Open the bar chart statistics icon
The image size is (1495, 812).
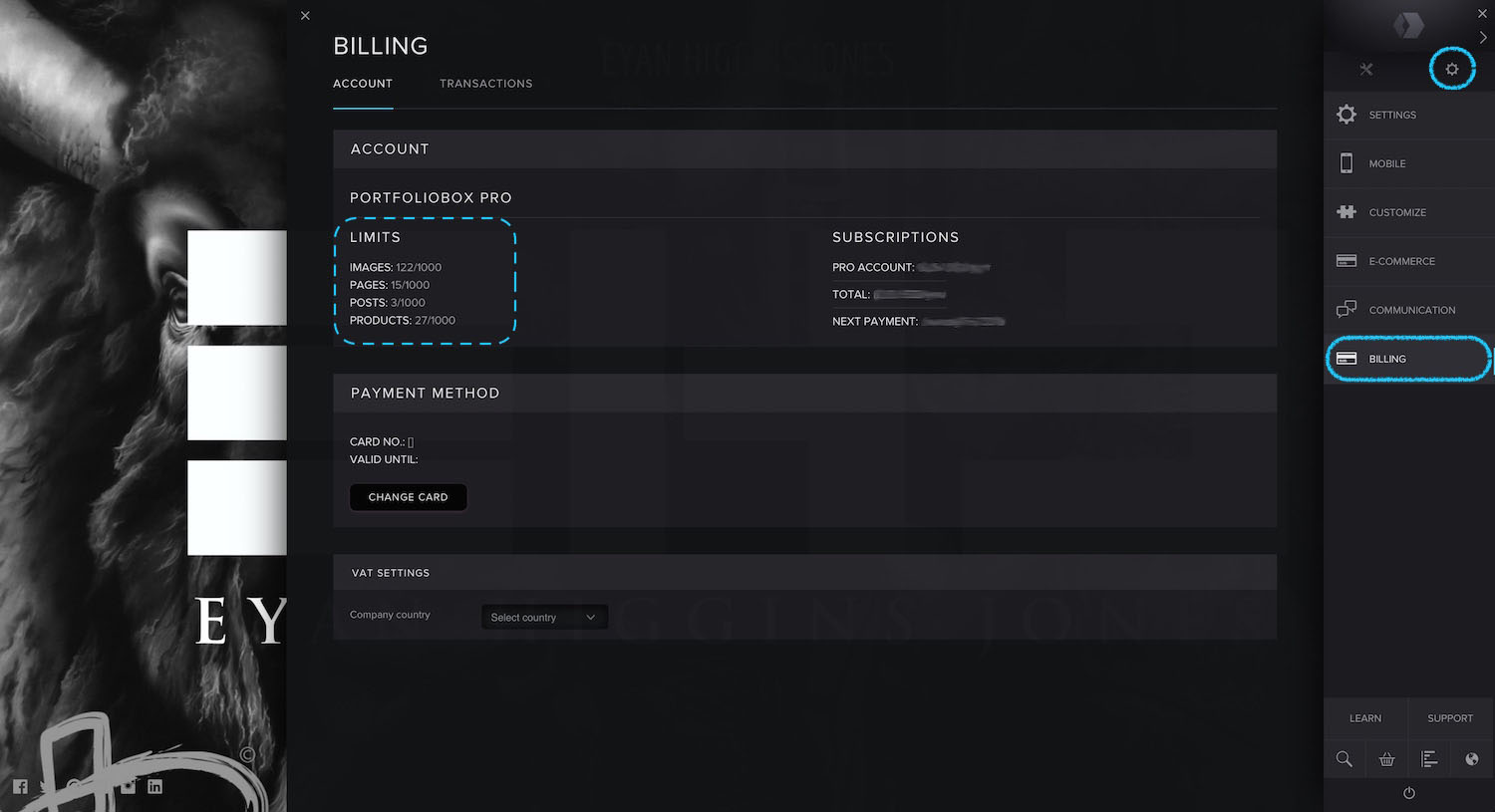tap(1429, 759)
